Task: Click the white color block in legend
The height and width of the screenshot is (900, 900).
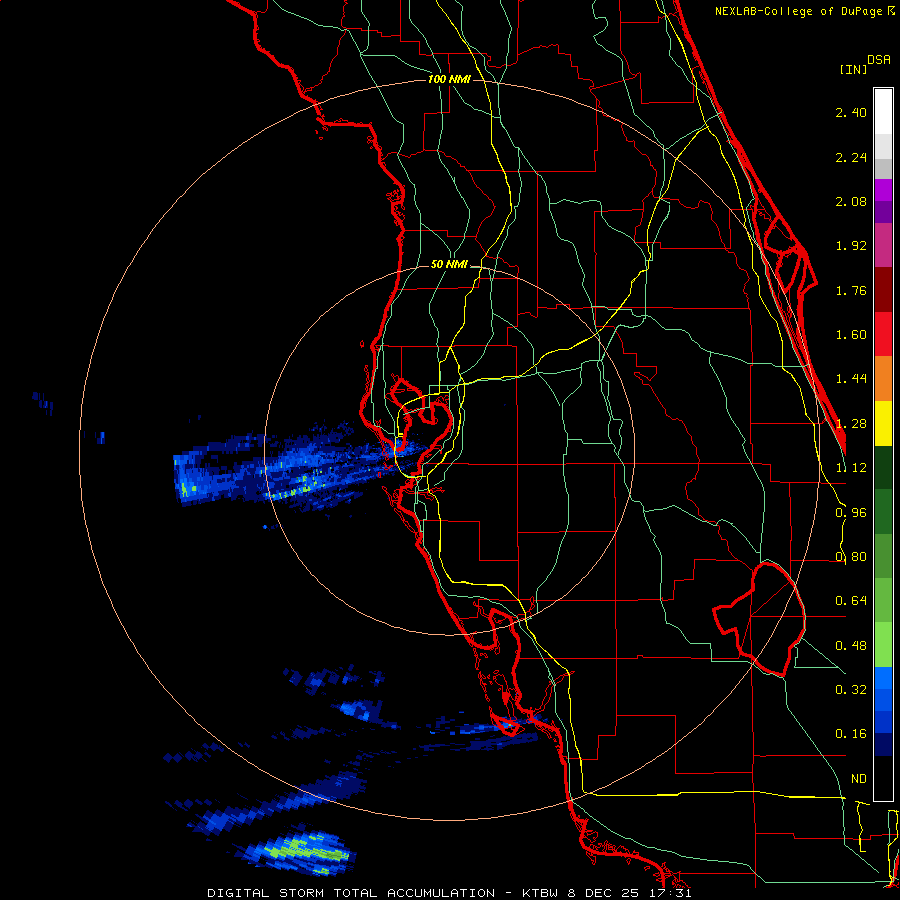Action: click(x=883, y=112)
